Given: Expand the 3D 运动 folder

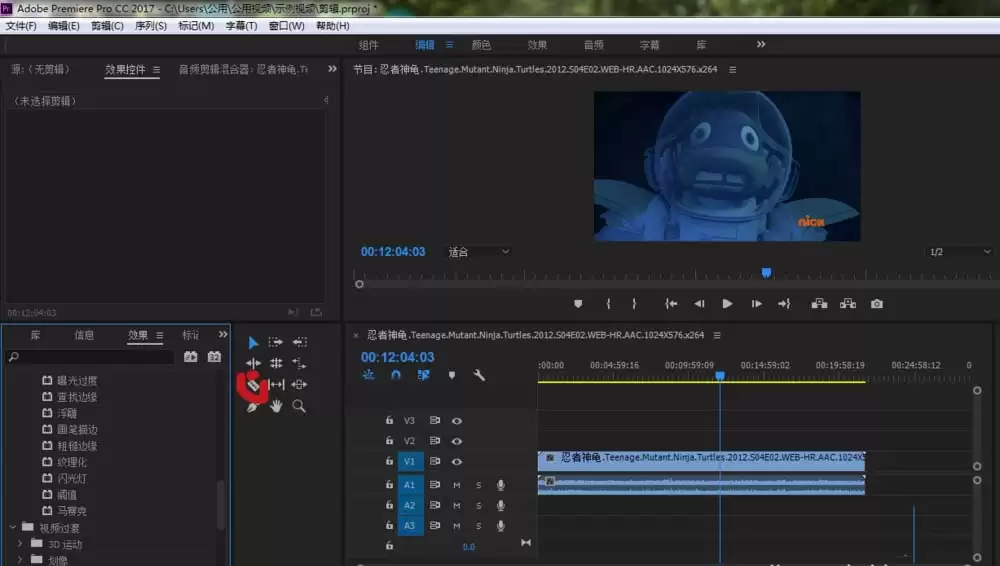Looking at the screenshot, I should point(20,544).
